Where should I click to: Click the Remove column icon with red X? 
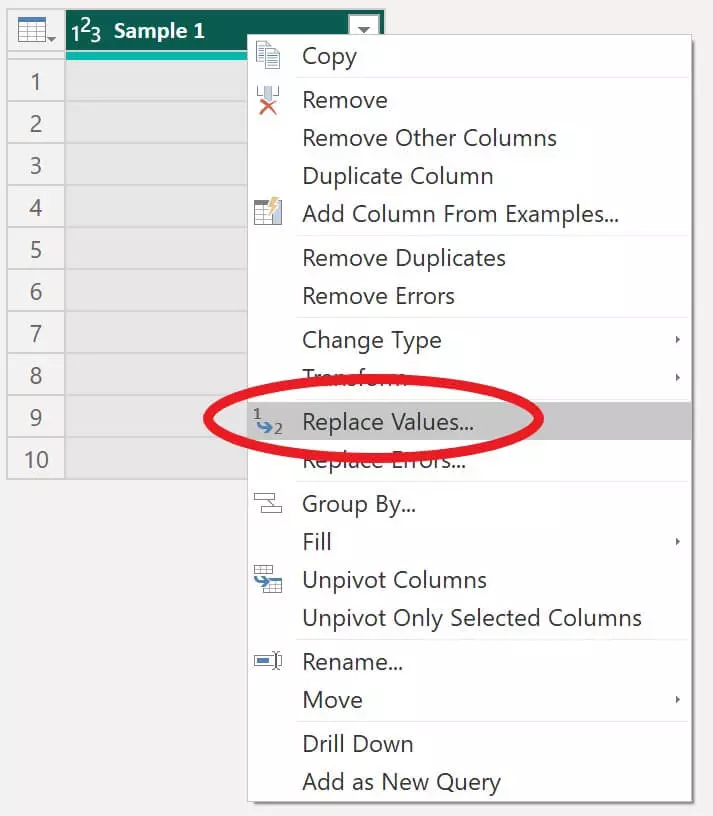click(x=268, y=100)
